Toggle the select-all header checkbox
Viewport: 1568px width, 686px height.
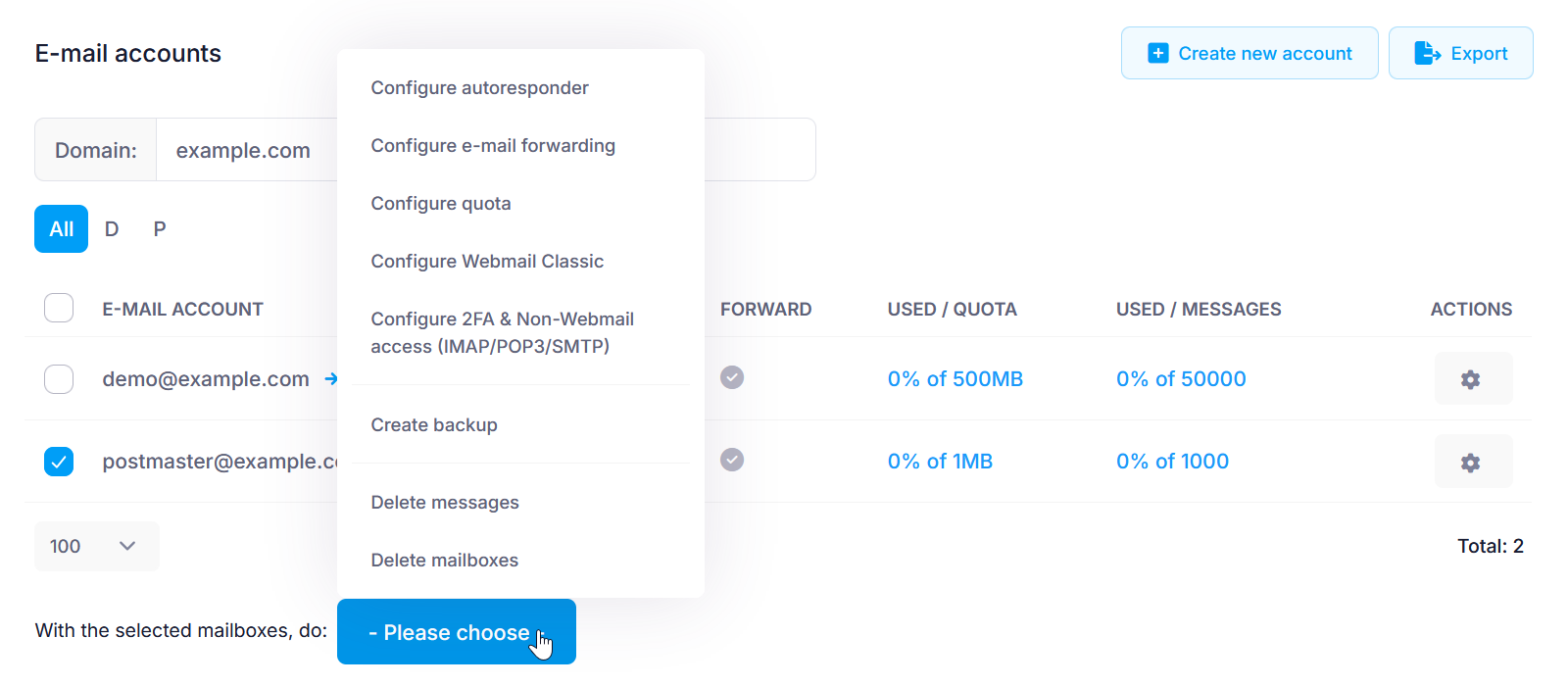pos(59,308)
